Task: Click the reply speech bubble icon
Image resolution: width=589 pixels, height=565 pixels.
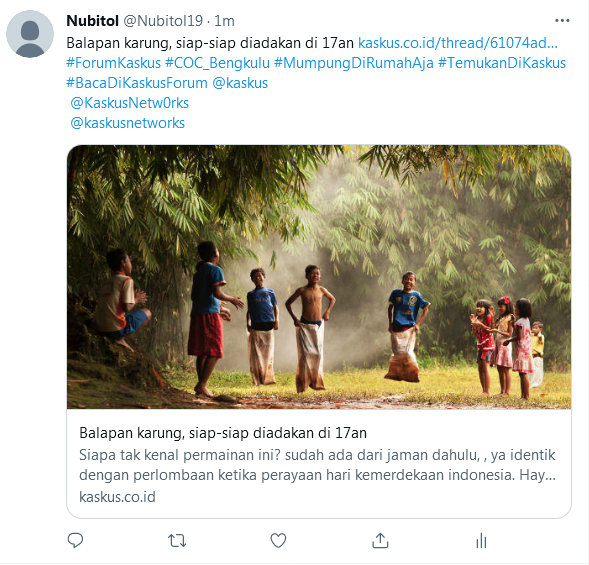Action: (75, 541)
